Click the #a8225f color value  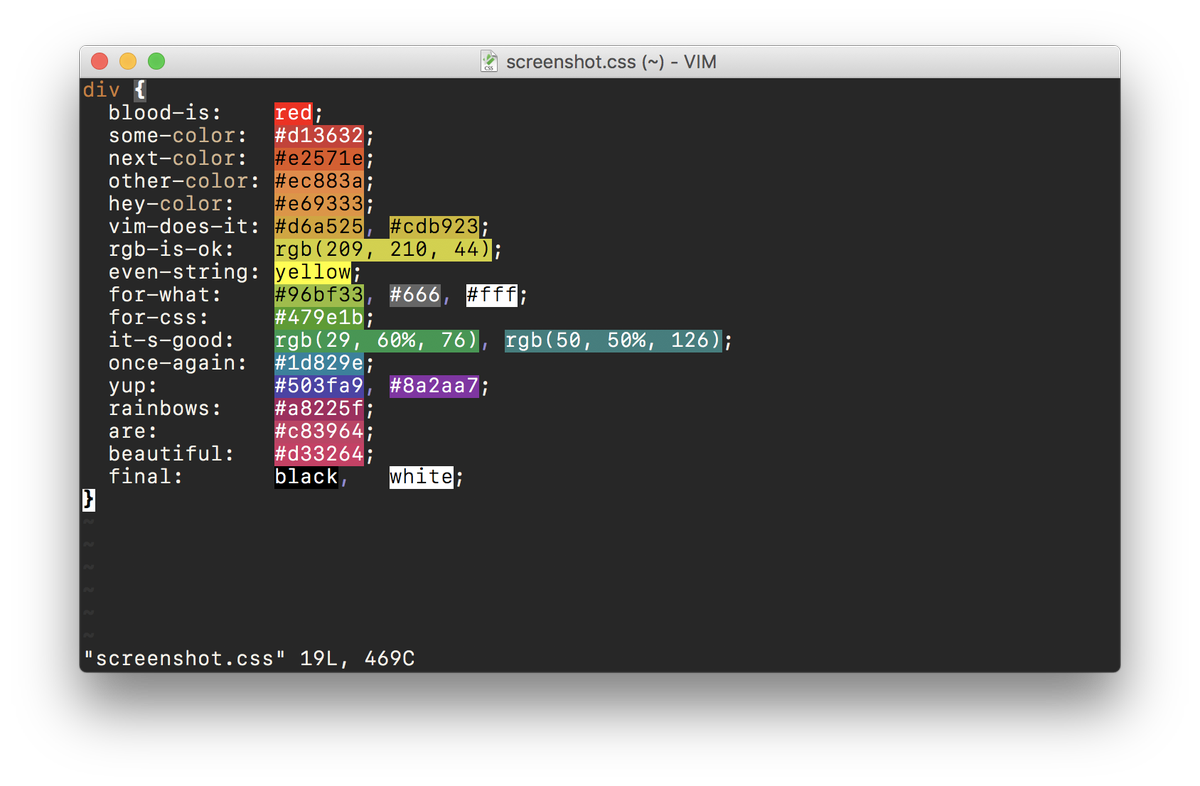[319, 409]
